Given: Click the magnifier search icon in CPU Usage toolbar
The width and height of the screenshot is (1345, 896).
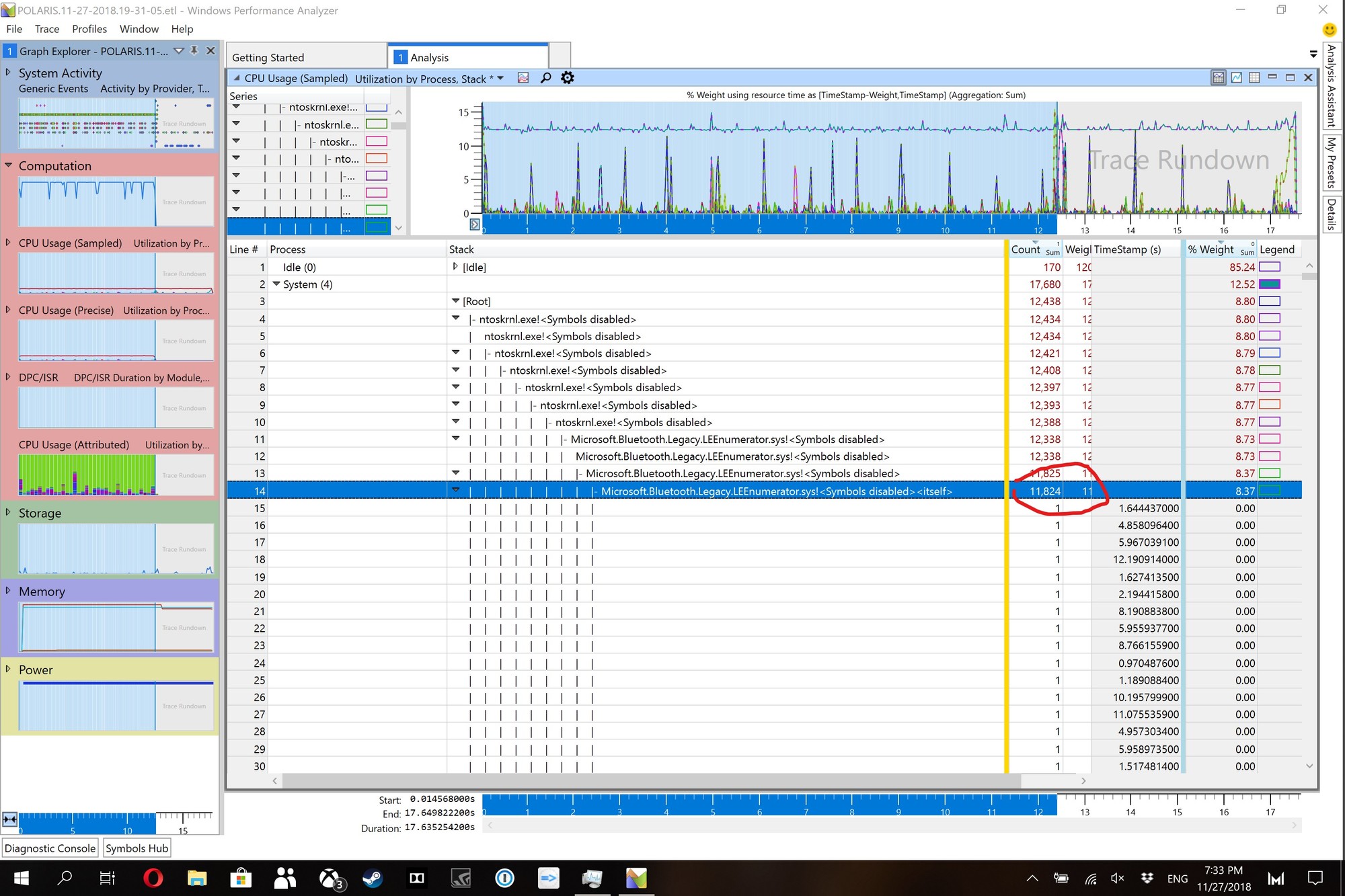Looking at the screenshot, I should point(545,78).
